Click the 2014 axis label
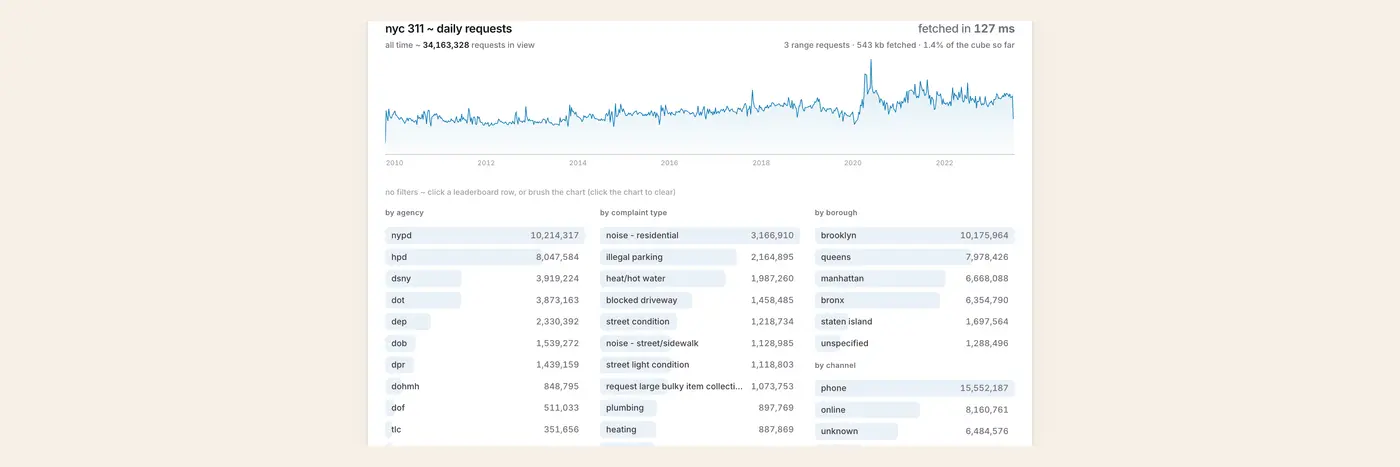Viewport: 1400px width, 467px height. [x=578, y=163]
